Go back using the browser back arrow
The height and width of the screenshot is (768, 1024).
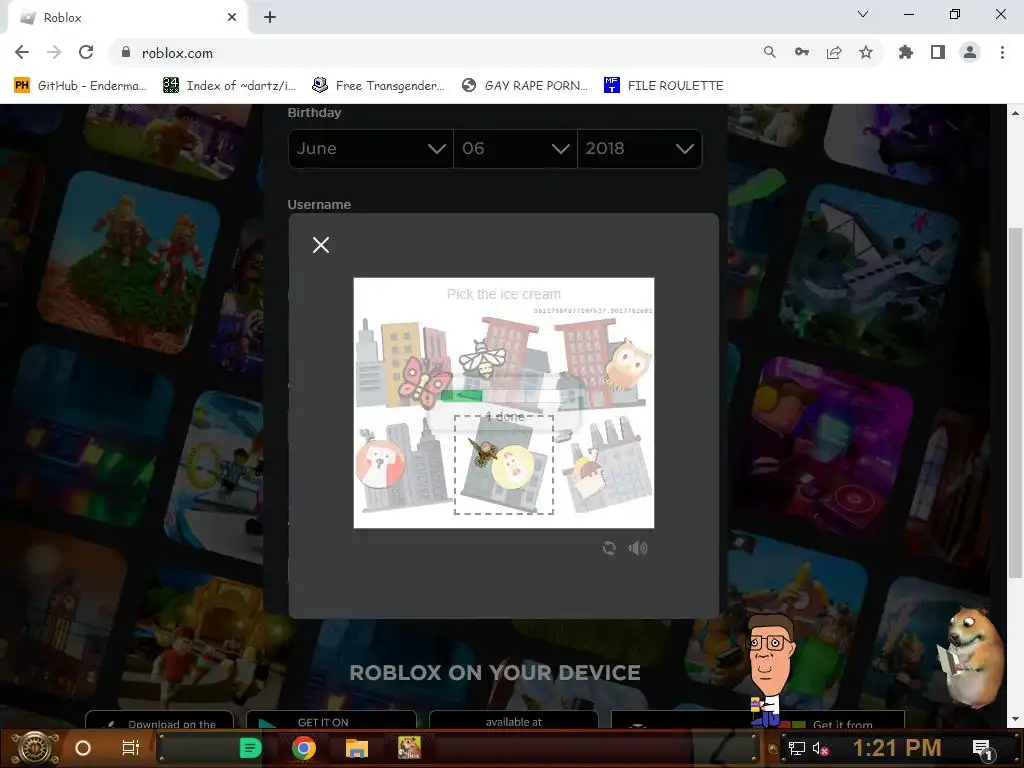click(x=22, y=52)
